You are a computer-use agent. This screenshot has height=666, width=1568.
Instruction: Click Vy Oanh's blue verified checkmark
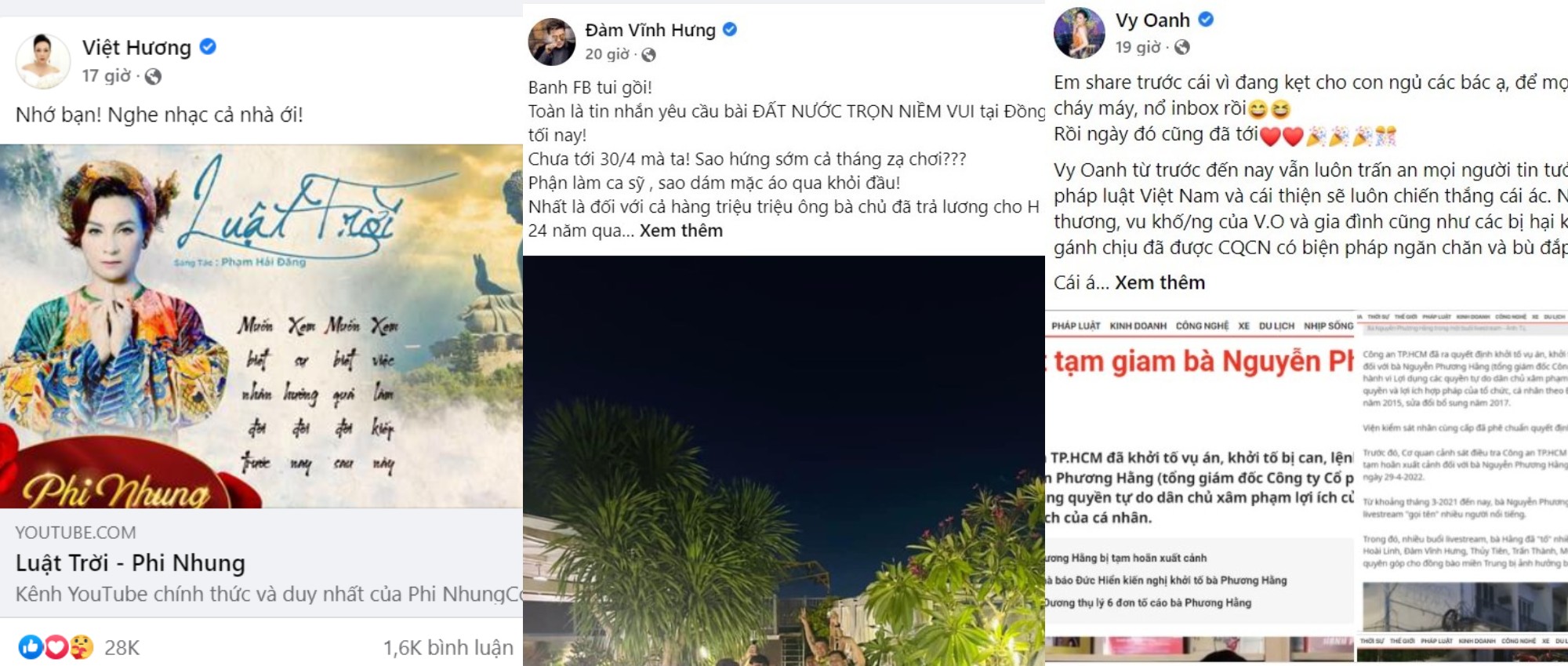(1206, 20)
